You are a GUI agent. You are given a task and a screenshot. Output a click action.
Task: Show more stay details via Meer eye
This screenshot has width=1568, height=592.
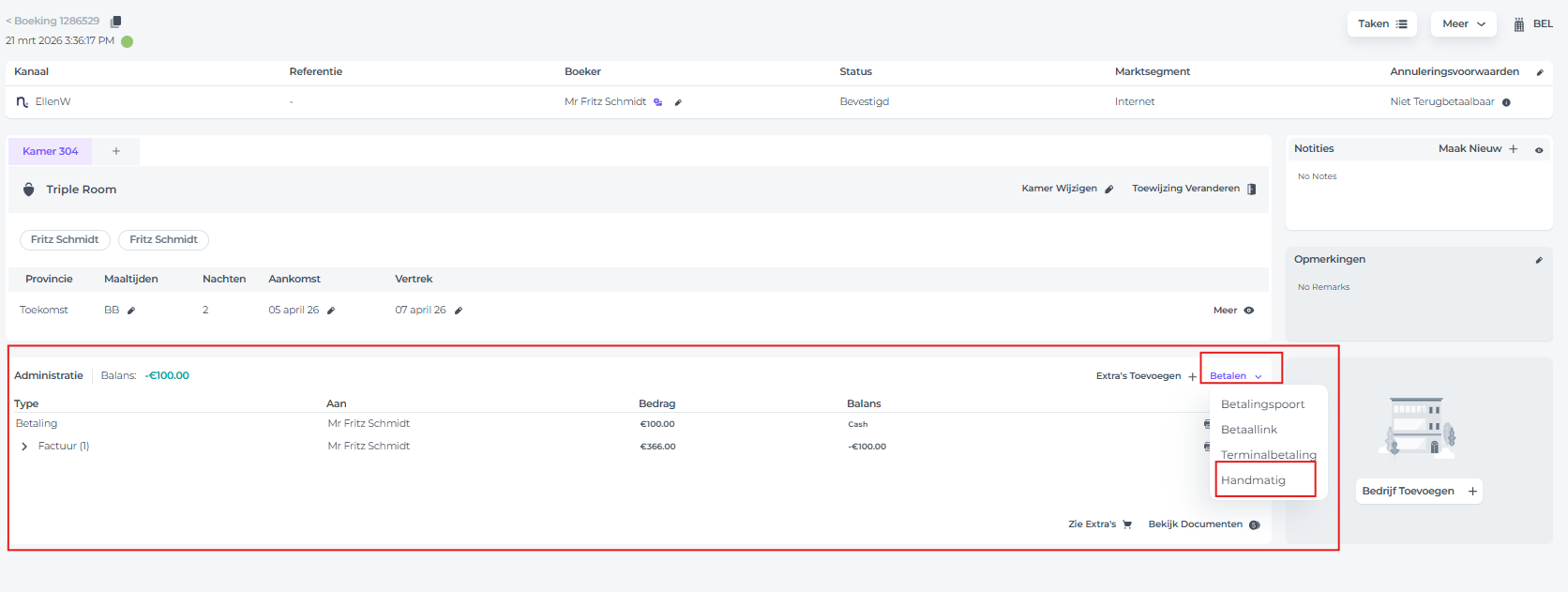click(1248, 311)
